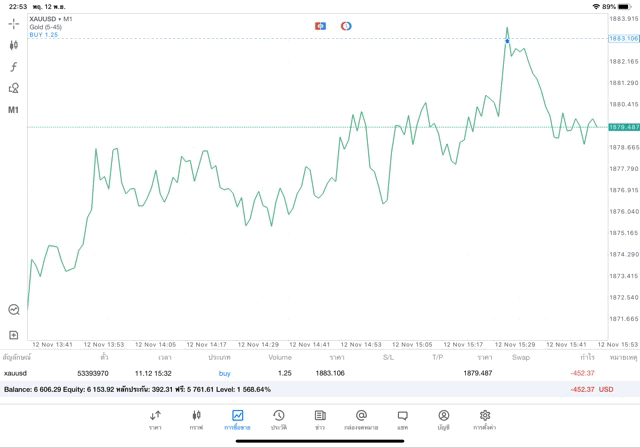This screenshot has width=640, height=447.
Task: Activate the crosshair cursor tool
Action: coord(14,23)
